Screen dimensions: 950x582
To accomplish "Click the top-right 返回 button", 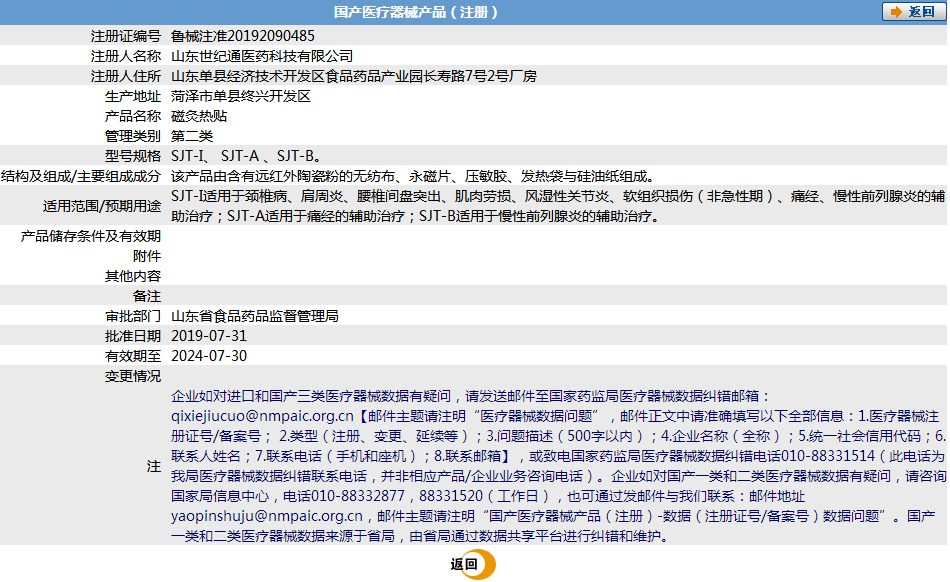I will (x=914, y=12).
